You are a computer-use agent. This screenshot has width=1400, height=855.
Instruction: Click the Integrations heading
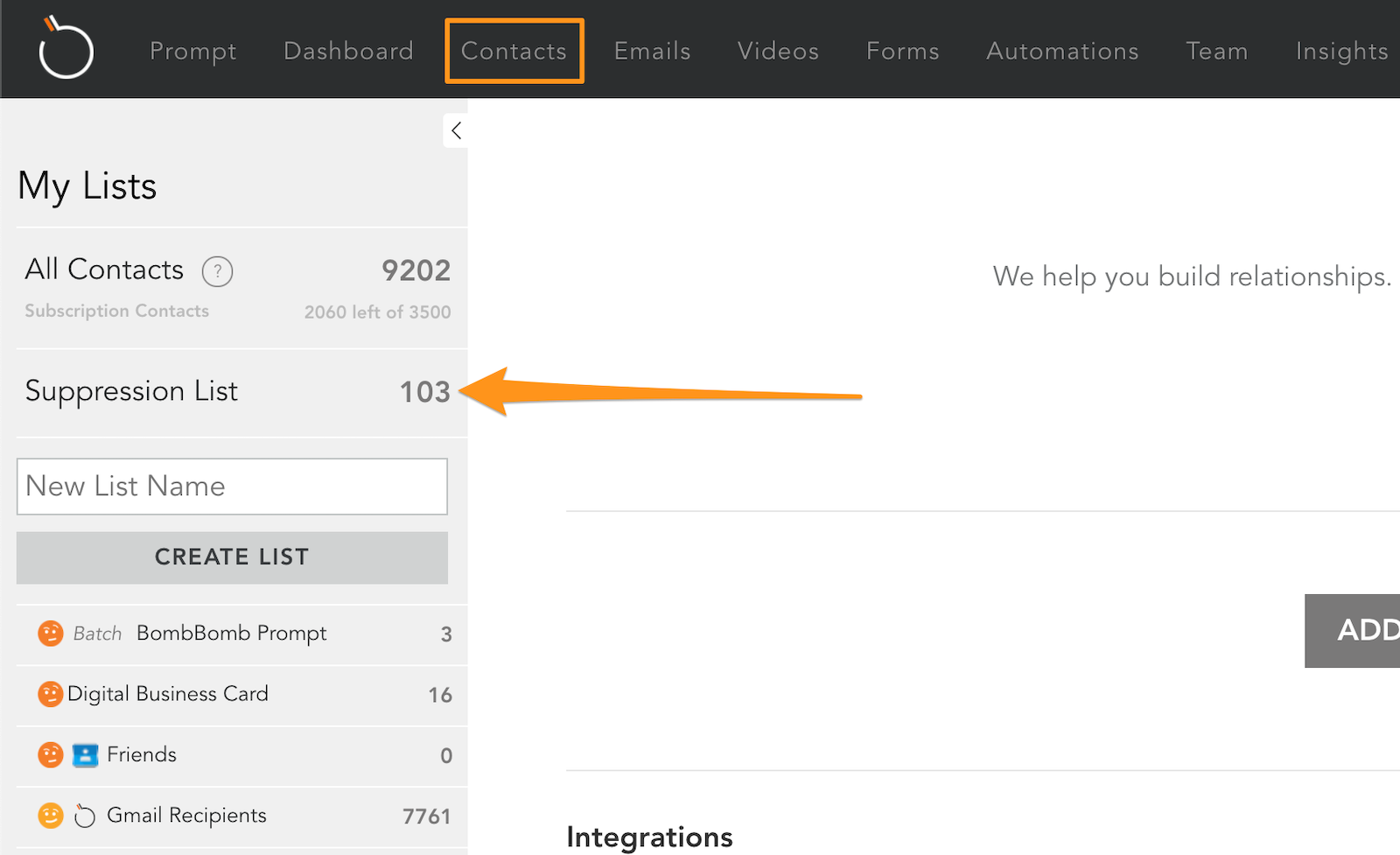point(649,837)
